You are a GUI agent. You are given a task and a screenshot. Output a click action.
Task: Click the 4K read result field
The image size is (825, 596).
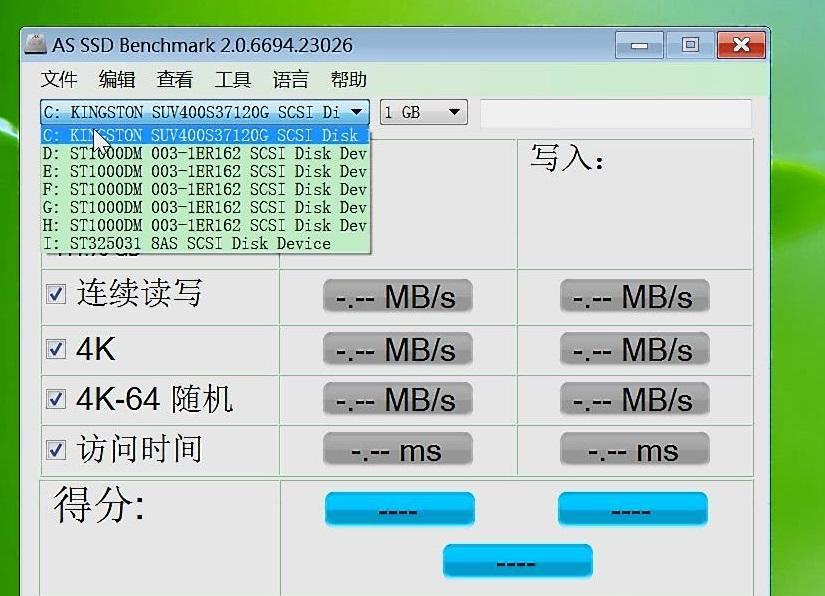(398, 349)
